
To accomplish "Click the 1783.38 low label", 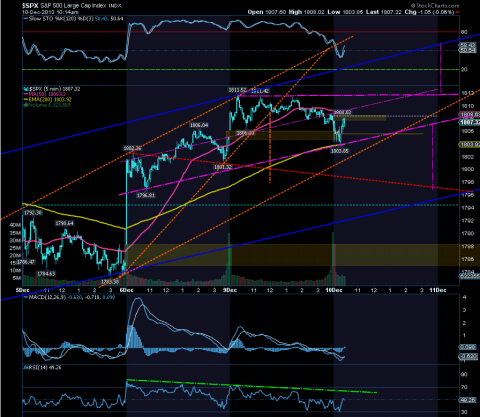I will pos(110,282).
